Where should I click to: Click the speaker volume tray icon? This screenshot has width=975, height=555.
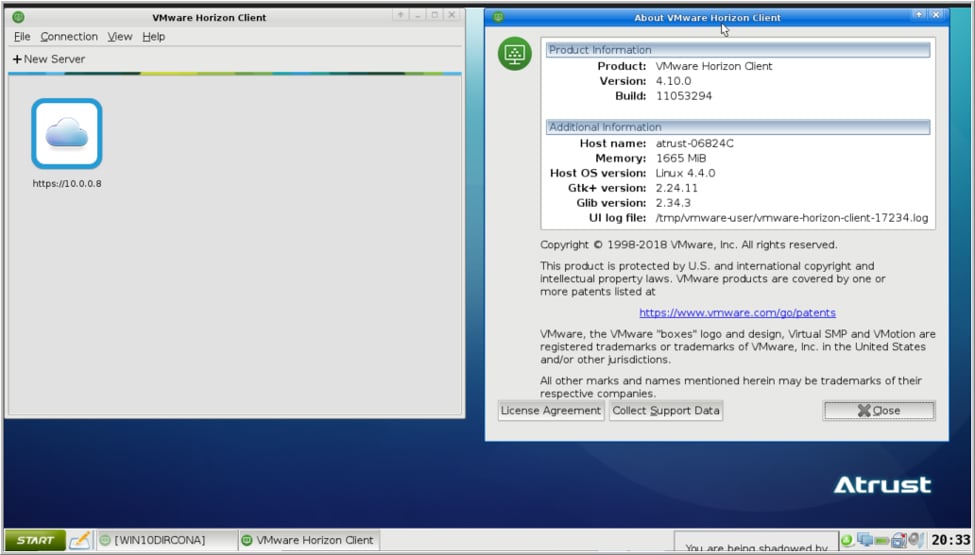pos(916,540)
